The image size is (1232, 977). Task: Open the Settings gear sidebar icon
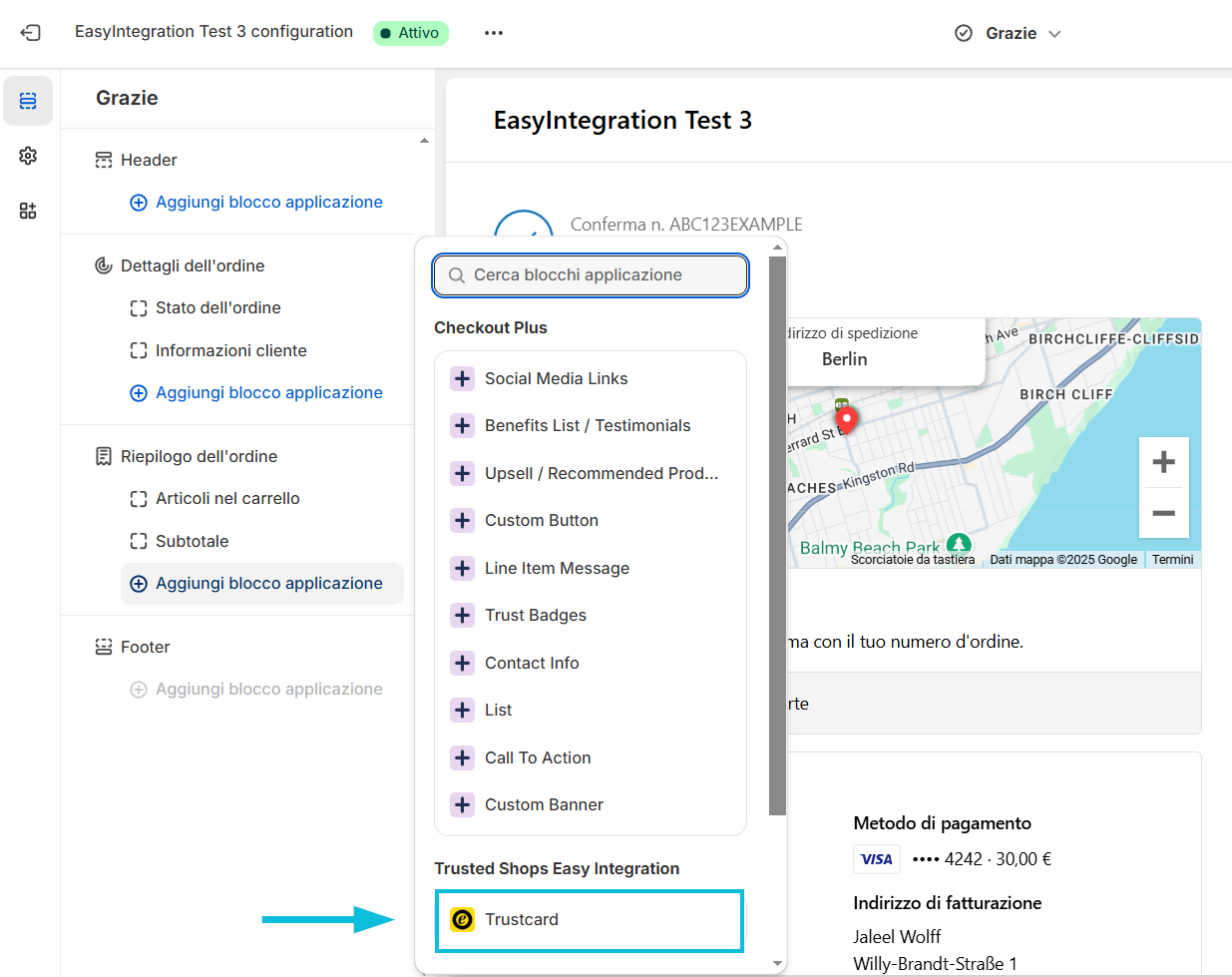[28, 156]
